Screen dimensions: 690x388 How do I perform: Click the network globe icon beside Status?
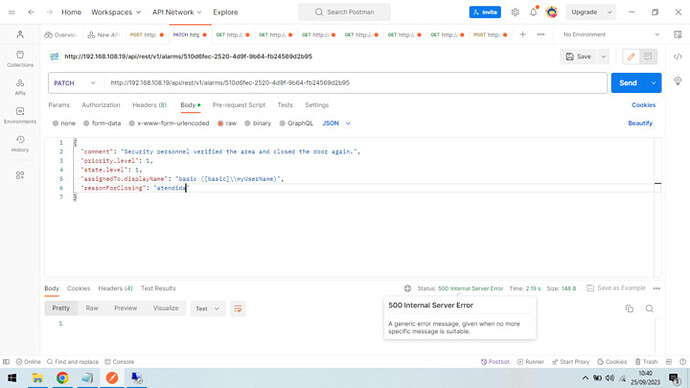(x=407, y=289)
